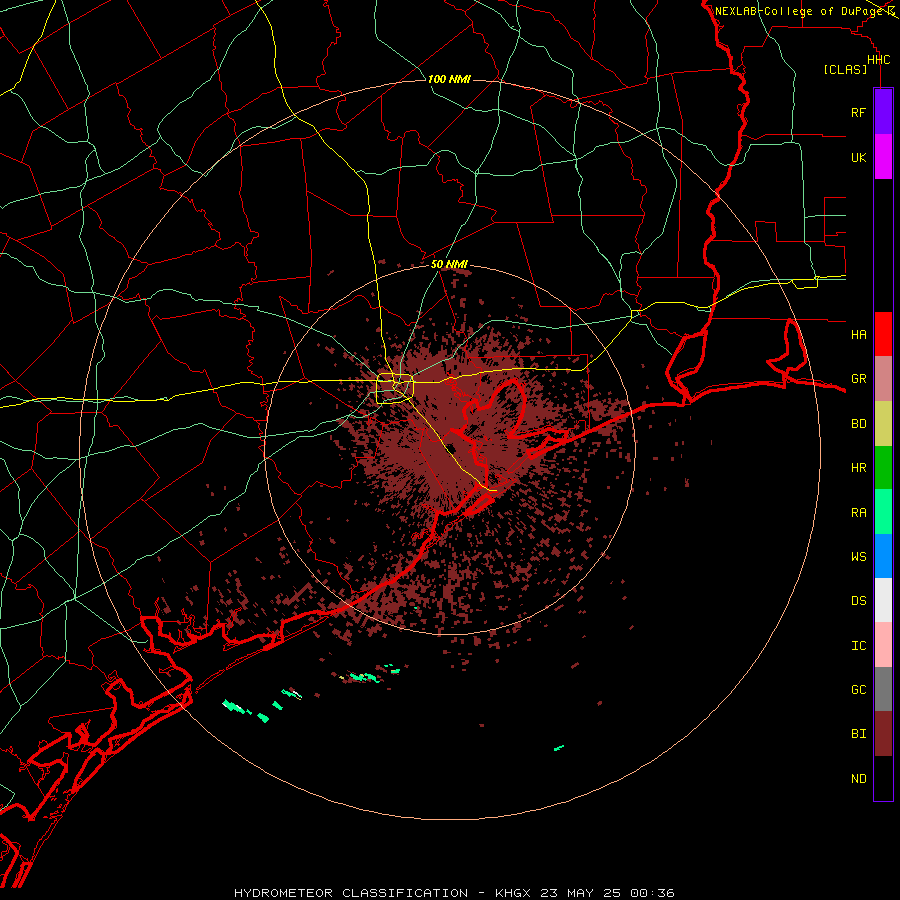
Task: Click the 'HA' legend label
Action: (x=858, y=334)
